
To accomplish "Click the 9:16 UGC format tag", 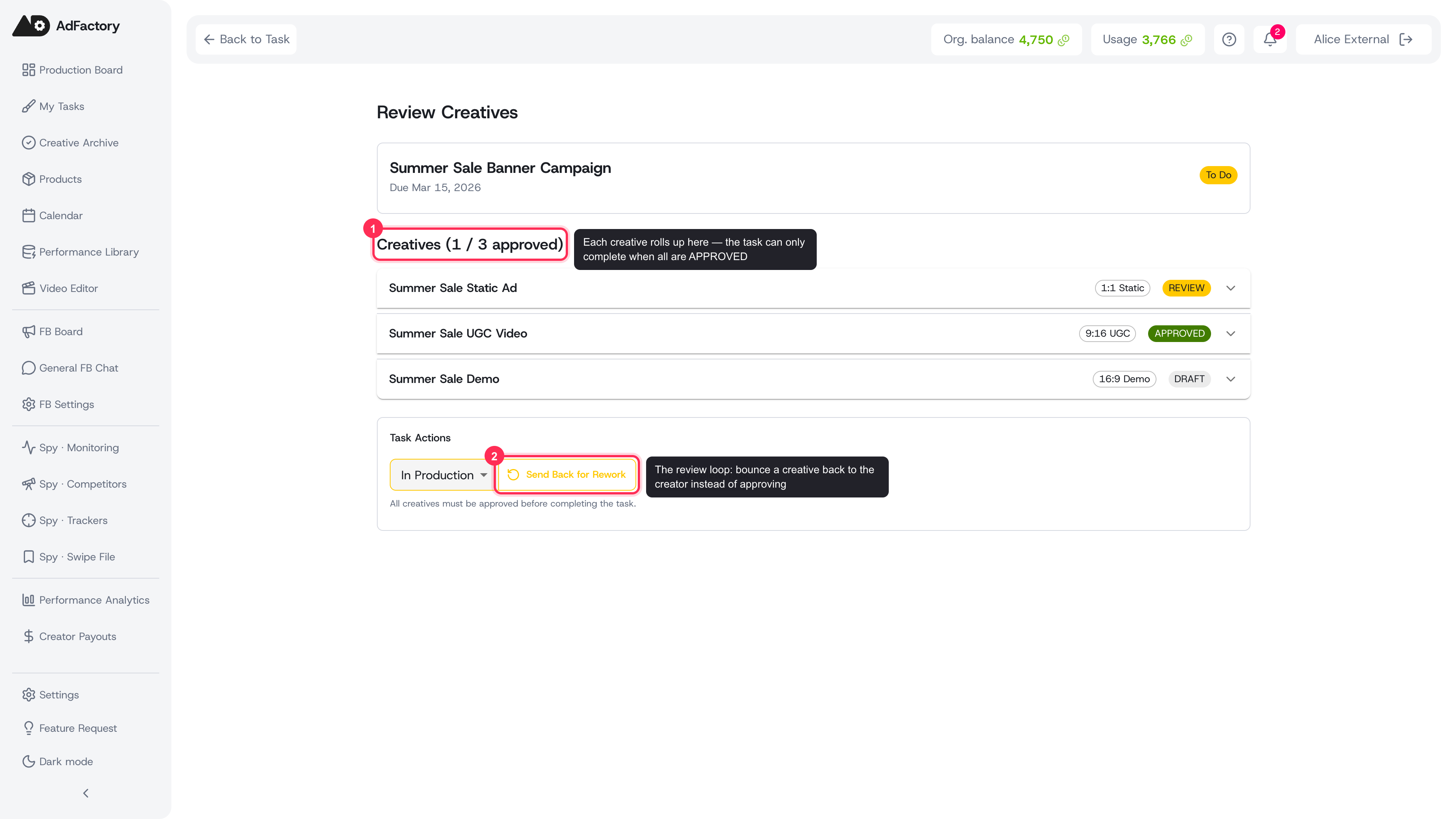I will (1107, 334).
